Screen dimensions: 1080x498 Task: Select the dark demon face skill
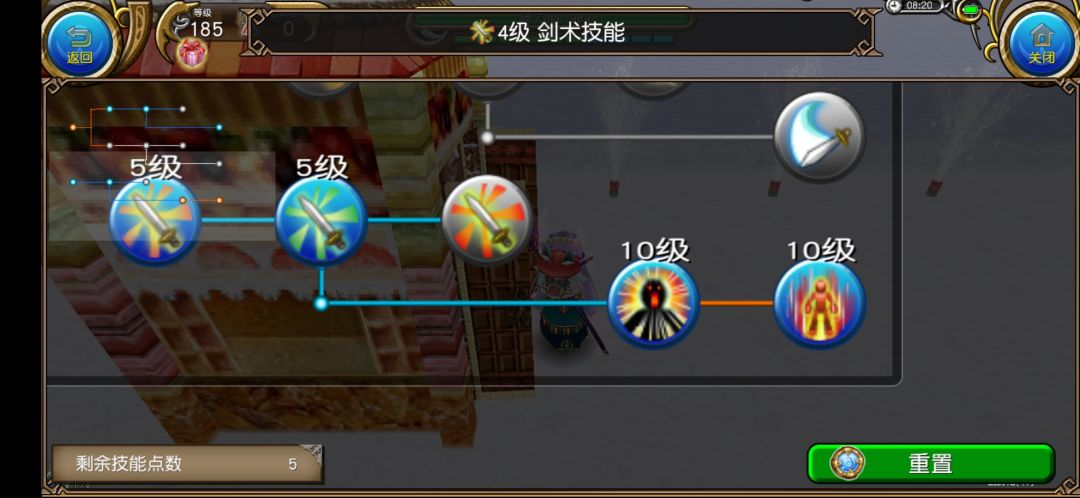[x=653, y=304]
